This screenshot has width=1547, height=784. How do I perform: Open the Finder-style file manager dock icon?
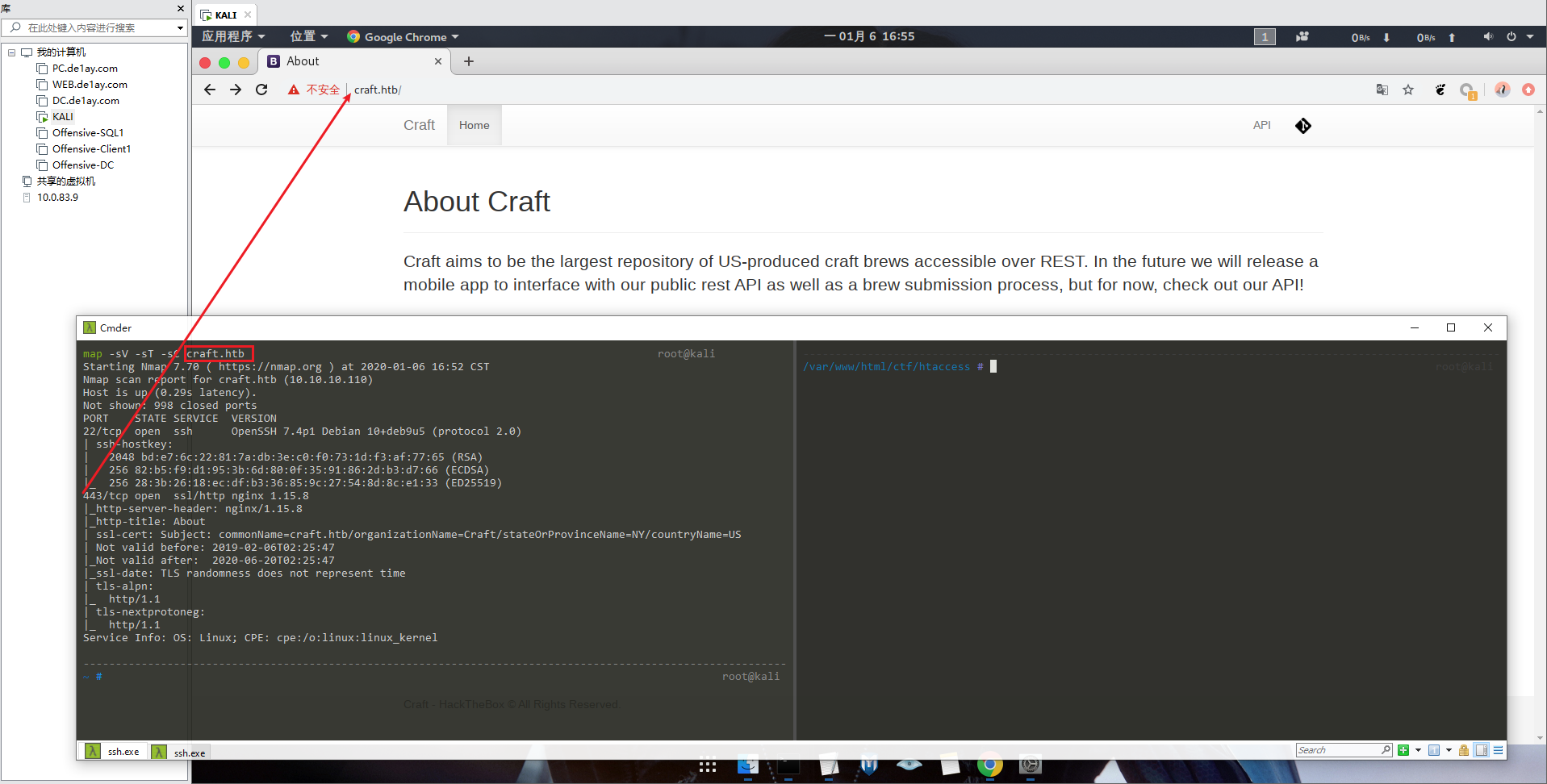pyautogui.click(x=748, y=765)
